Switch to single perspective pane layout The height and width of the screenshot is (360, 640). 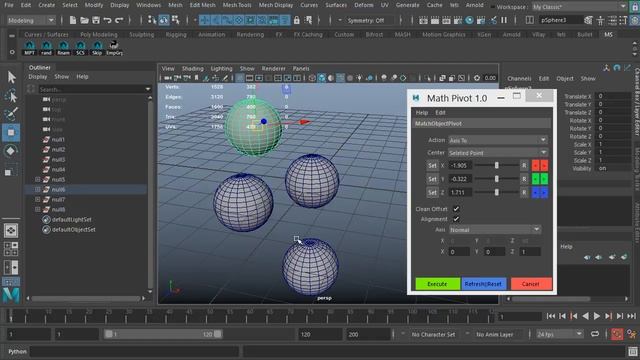(11, 231)
